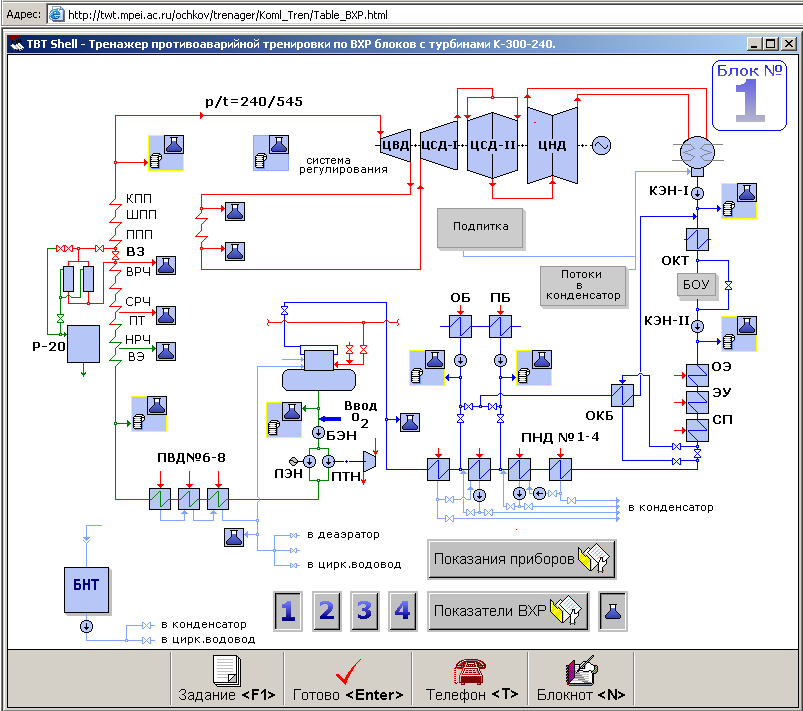Click the condenser above КЭН-I
This screenshot has height=711, width=803.
coord(697,152)
